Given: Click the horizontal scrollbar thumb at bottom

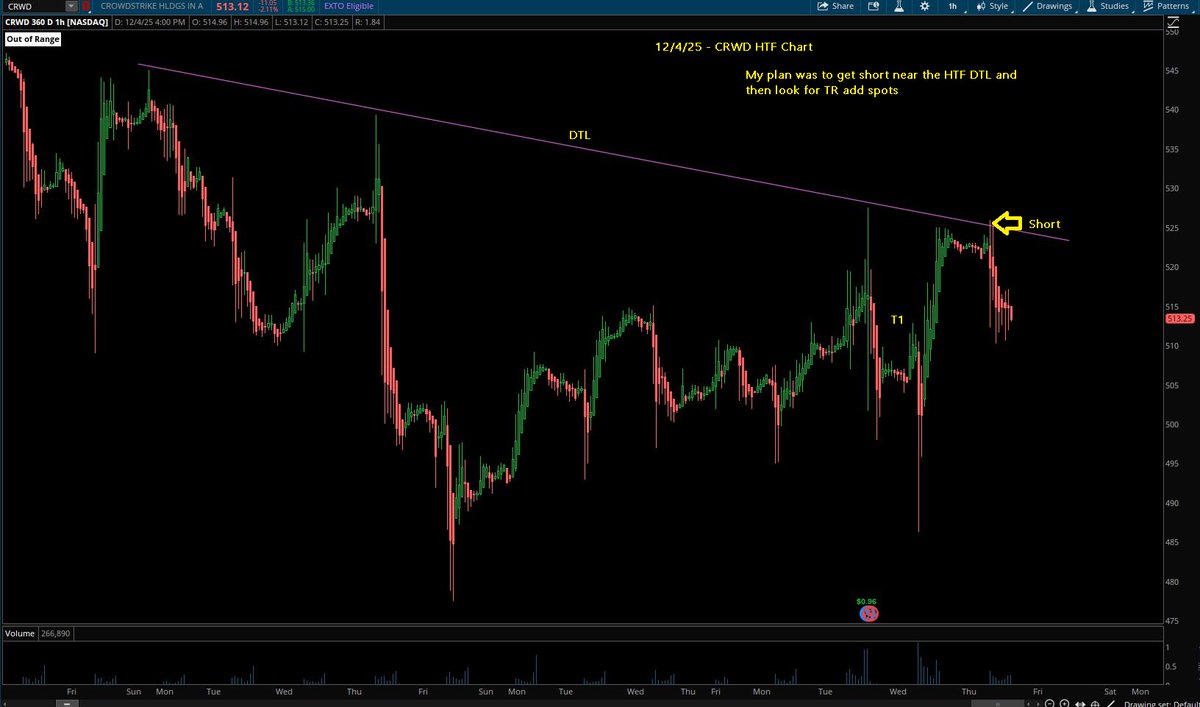Looking at the screenshot, I should [998, 704].
